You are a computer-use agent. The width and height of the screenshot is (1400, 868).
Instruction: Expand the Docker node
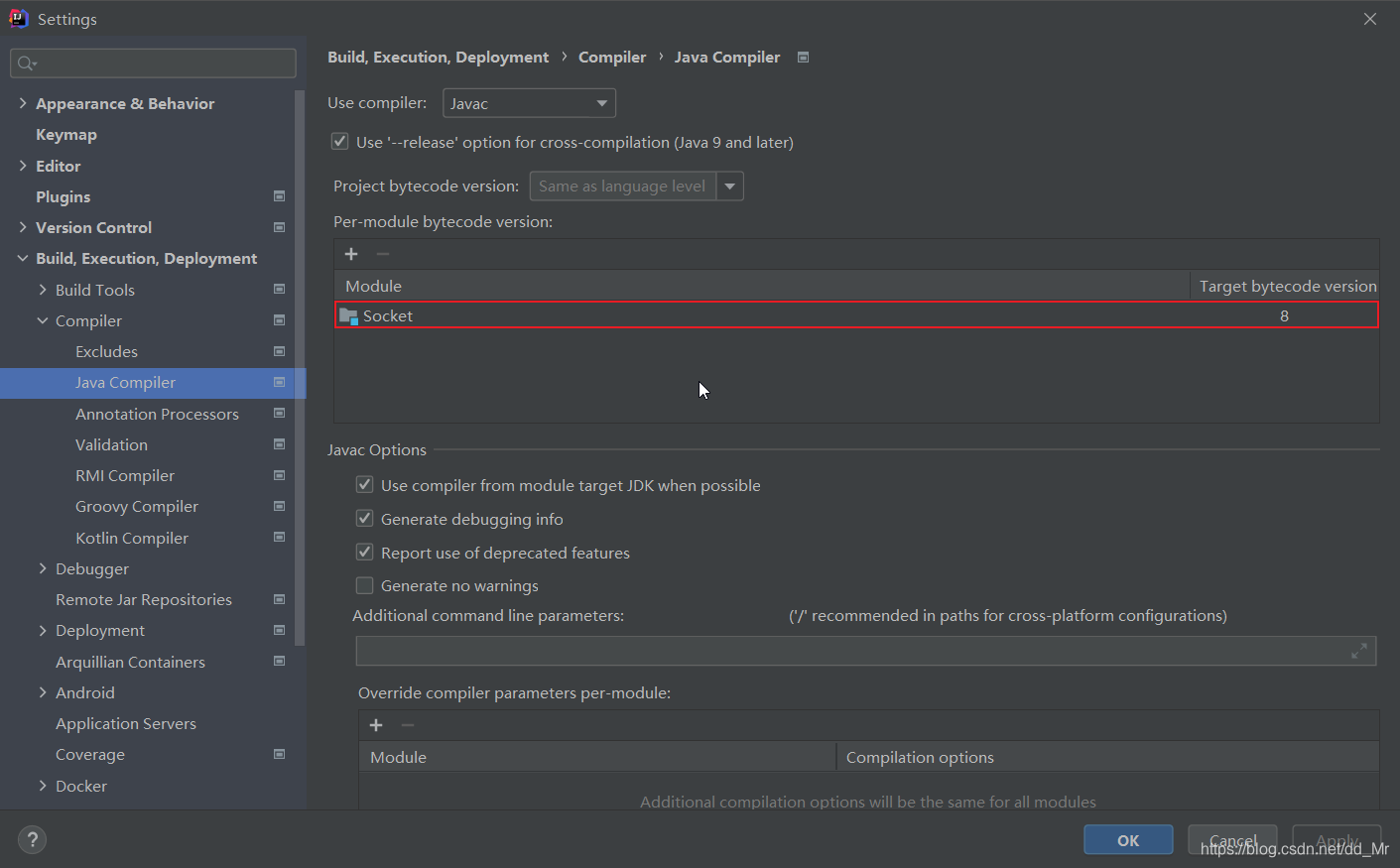(43, 786)
